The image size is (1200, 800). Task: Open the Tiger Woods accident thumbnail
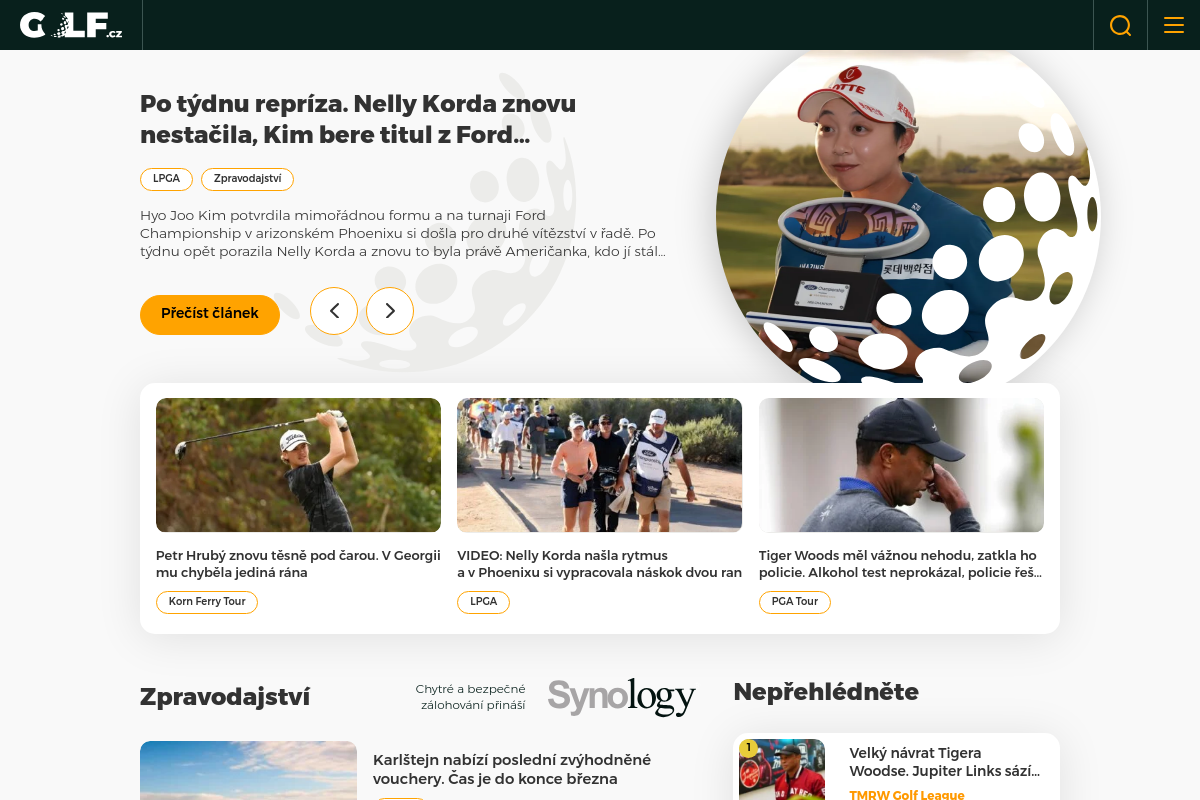coord(901,465)
